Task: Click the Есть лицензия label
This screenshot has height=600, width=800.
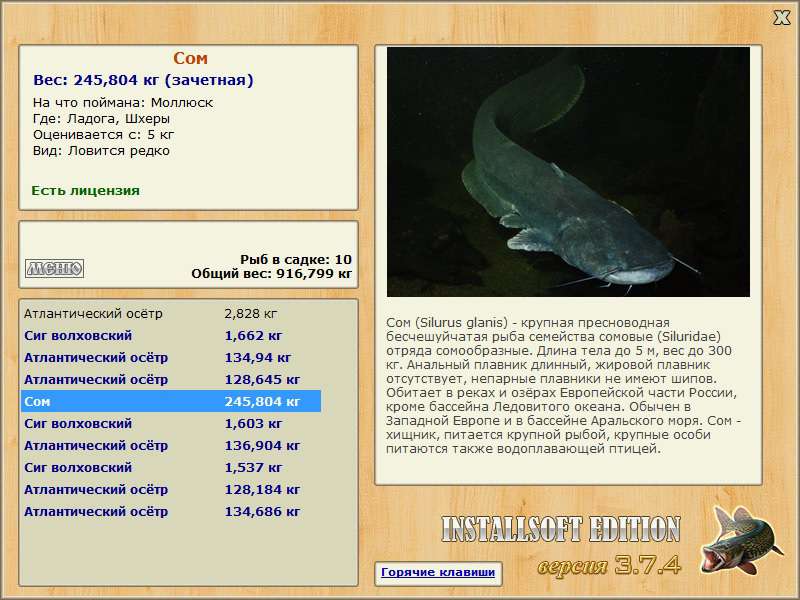Action: pos(85,190)
